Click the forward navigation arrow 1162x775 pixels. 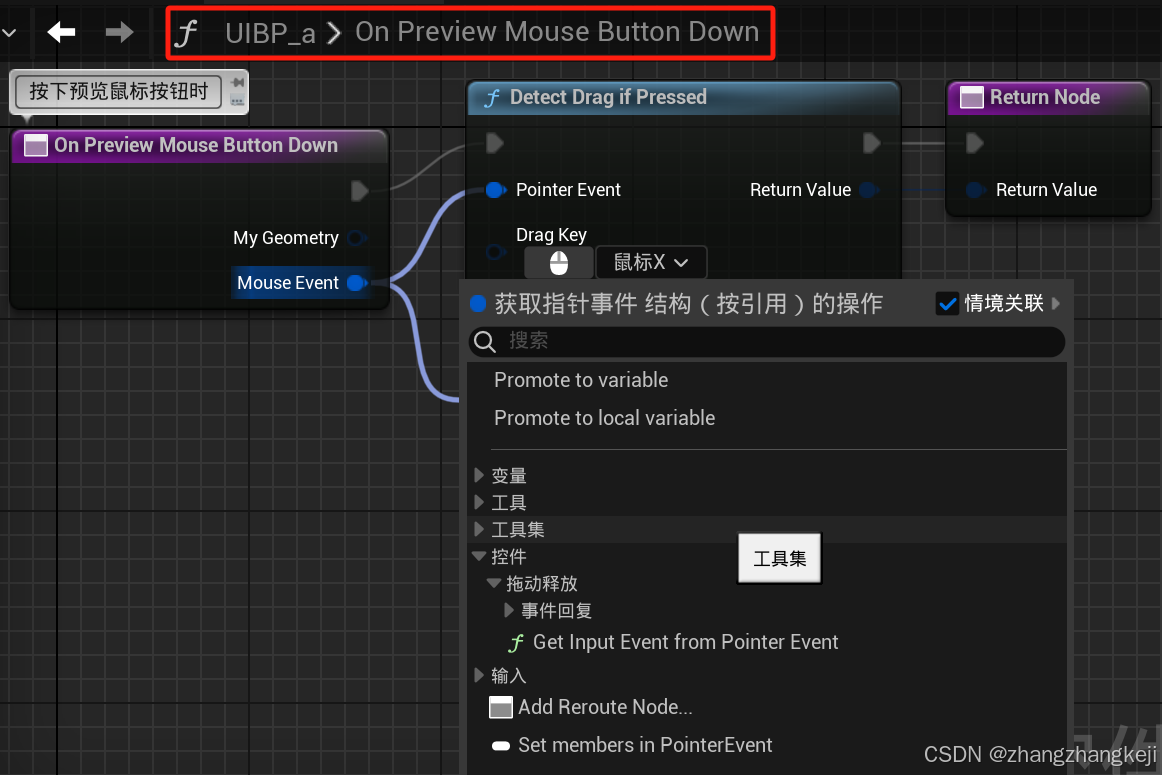click(x=119, y=32)
